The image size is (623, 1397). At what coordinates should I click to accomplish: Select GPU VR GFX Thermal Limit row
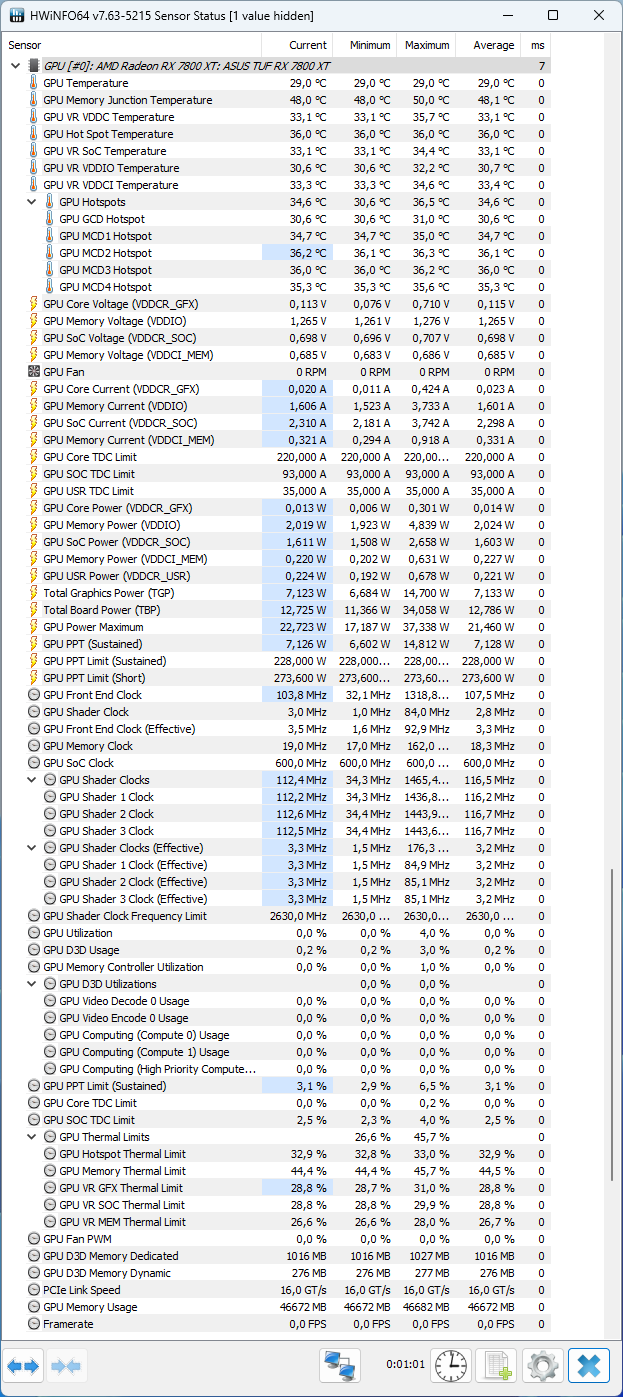276,1188
